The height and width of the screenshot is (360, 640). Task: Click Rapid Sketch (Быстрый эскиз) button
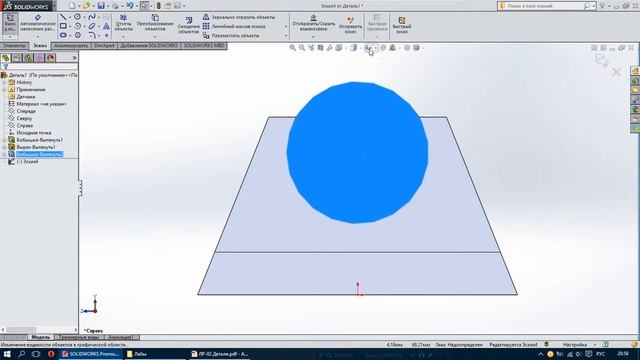click(x=402, y=24)
